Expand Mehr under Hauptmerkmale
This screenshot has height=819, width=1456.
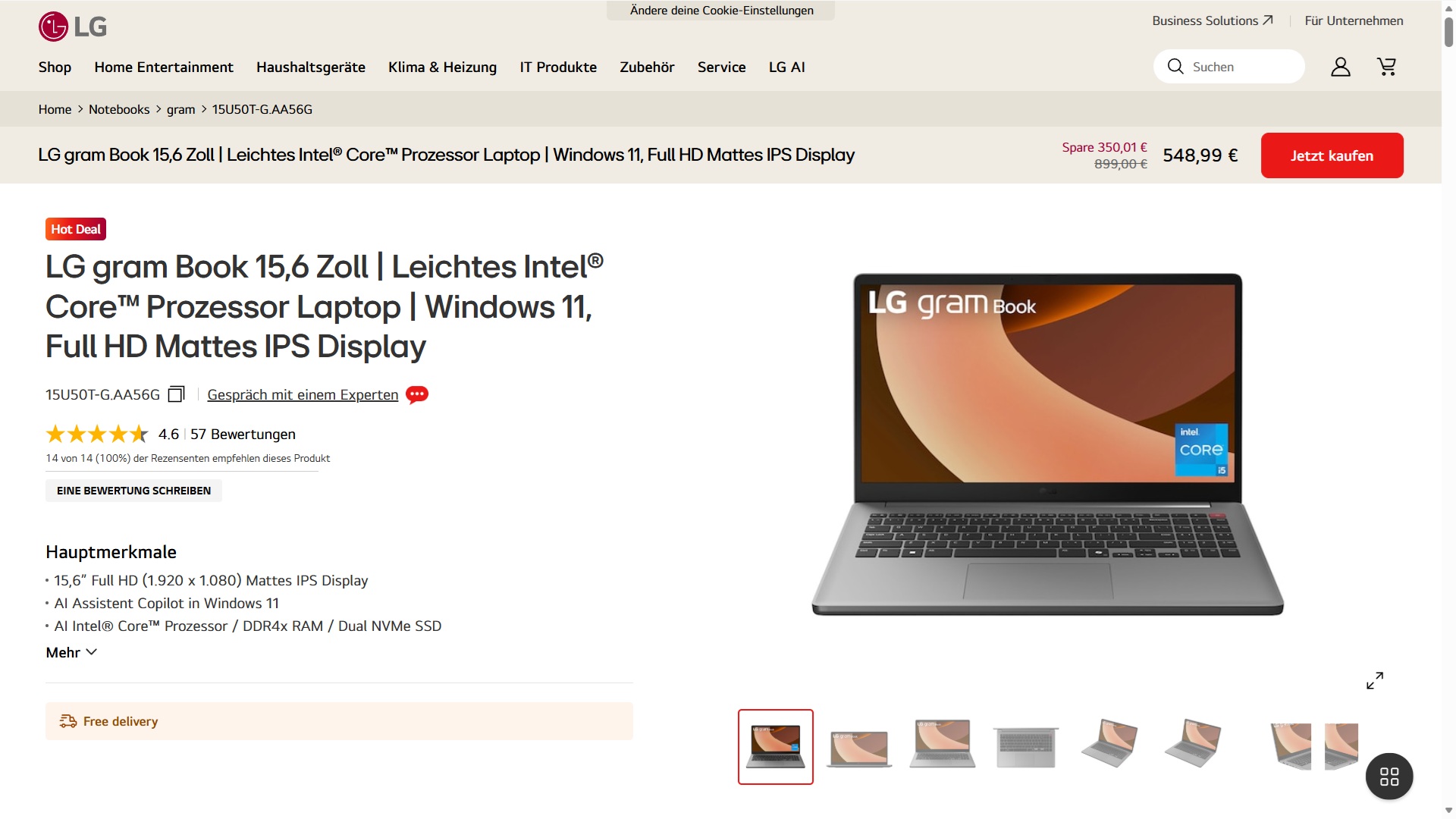tap(71, 652)
